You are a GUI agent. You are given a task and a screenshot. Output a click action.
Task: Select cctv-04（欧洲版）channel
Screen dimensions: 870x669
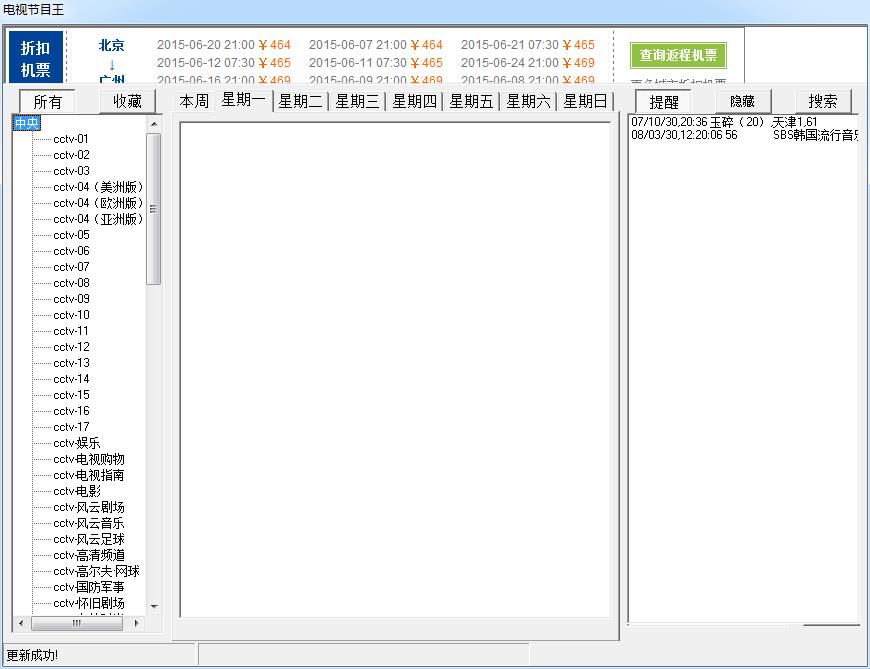[98, 203]
